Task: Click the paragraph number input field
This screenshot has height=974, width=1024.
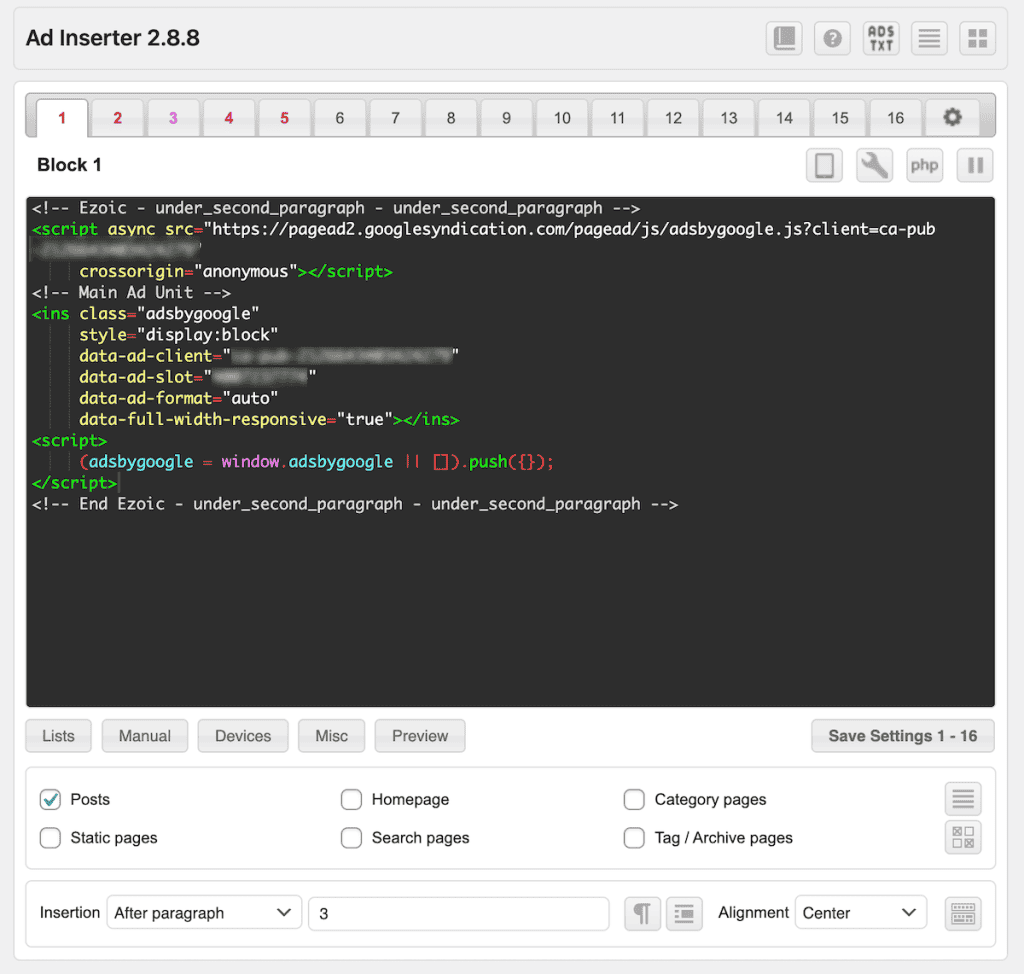Action: [459, 913]
